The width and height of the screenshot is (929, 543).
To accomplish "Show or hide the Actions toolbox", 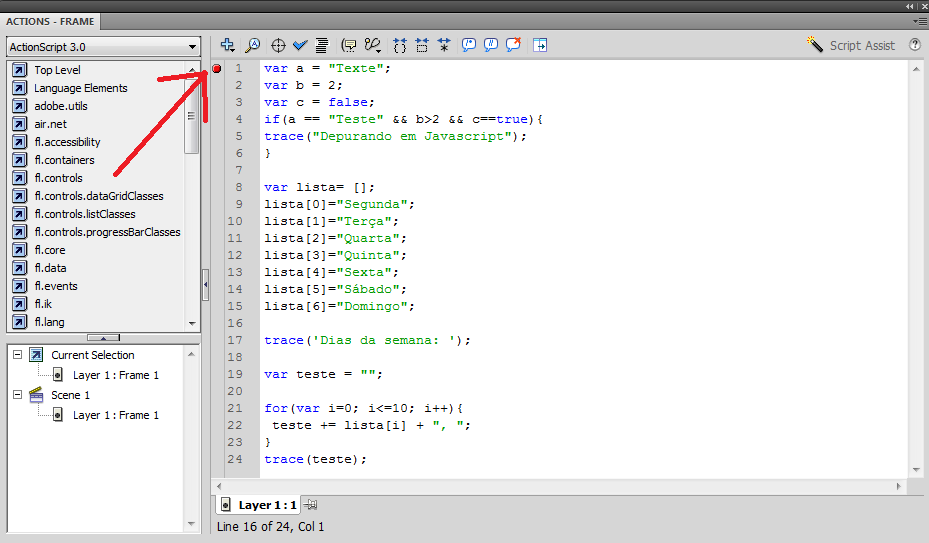I will 540,45.
